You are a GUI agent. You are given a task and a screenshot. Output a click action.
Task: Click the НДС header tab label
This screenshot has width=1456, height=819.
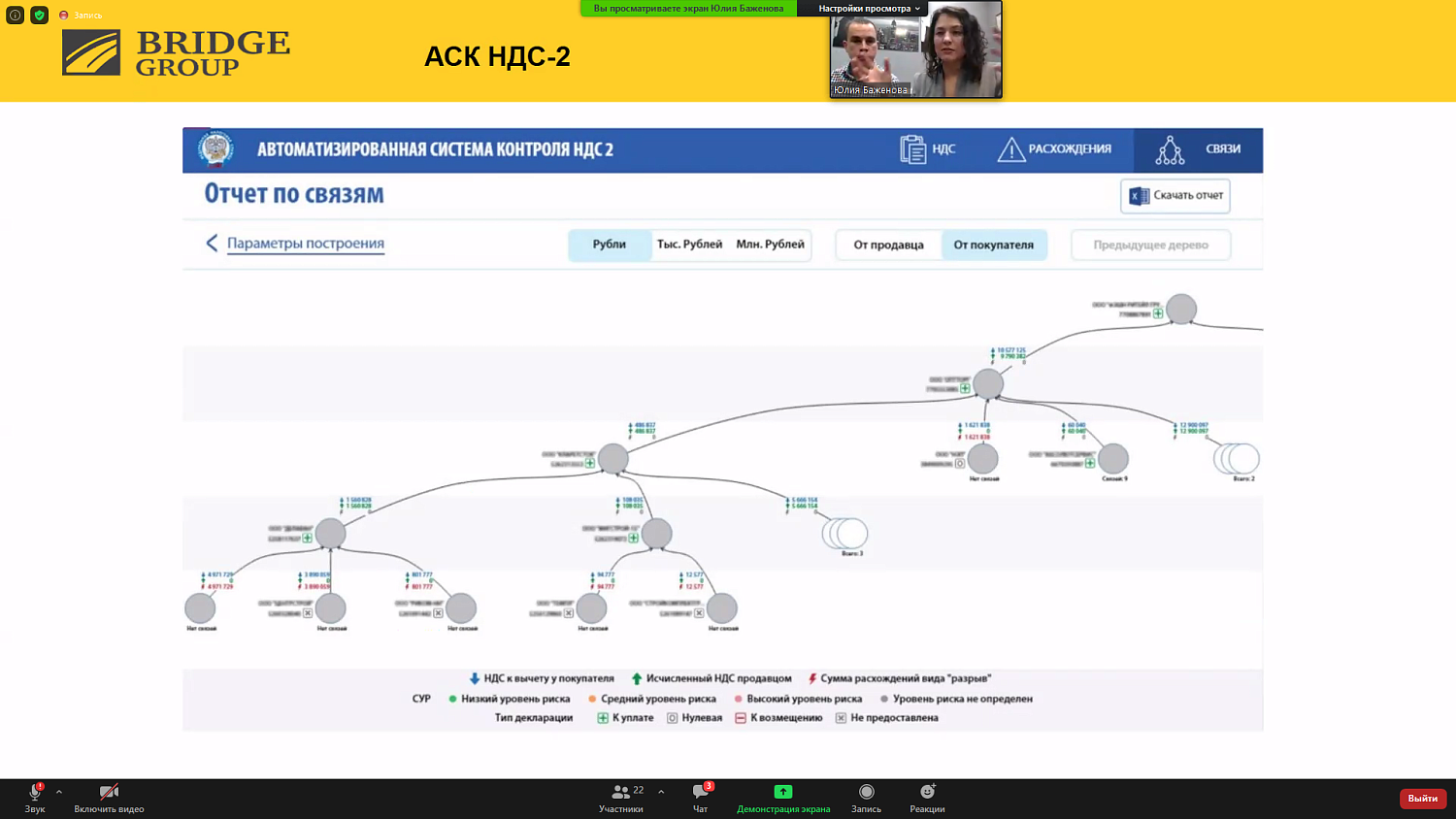click(943, 149)
